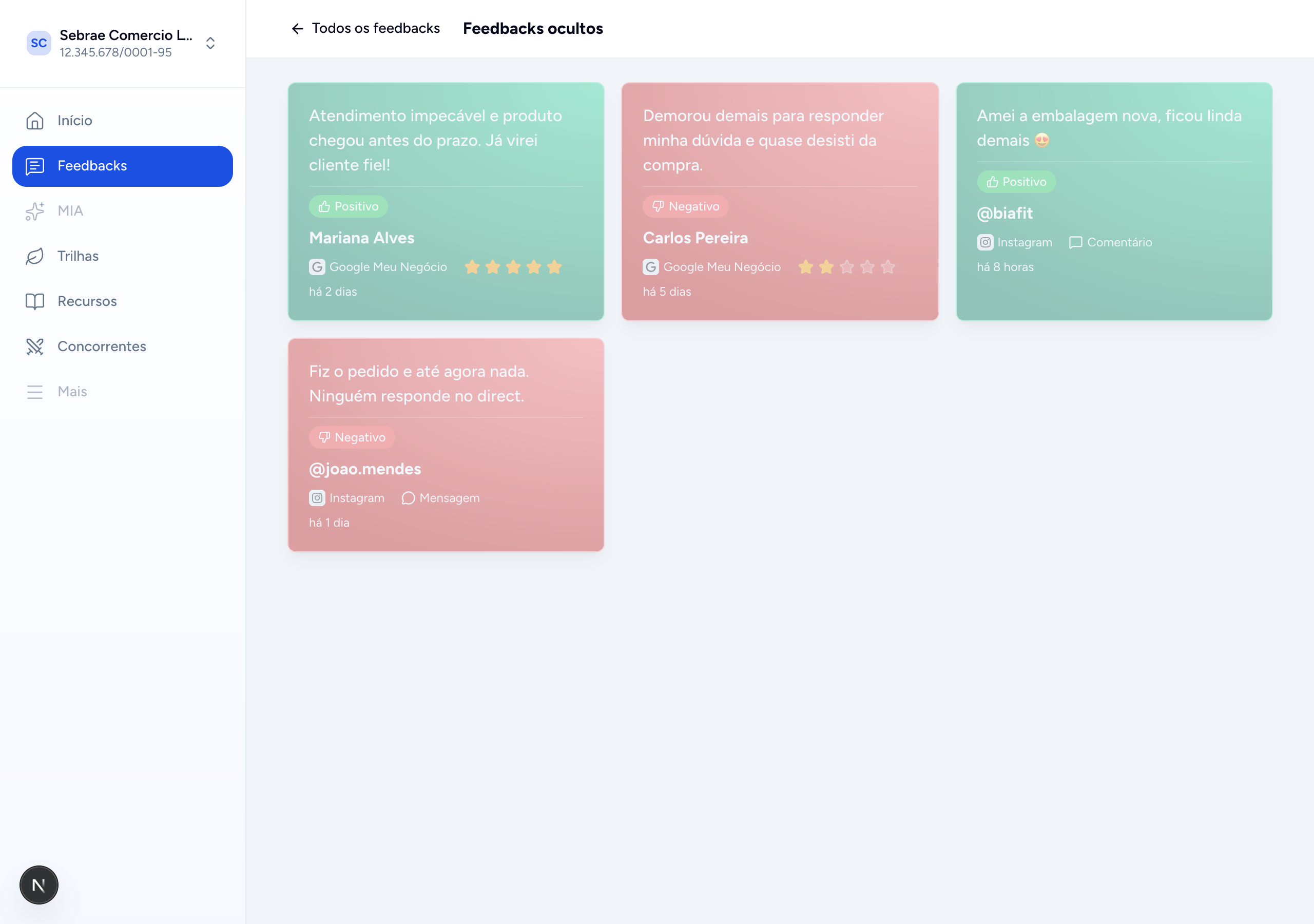The height and width of the screenshot is (924, 1314).
Task: Click thumbs-up icon on @biafit card
Action: click(992, 182)
